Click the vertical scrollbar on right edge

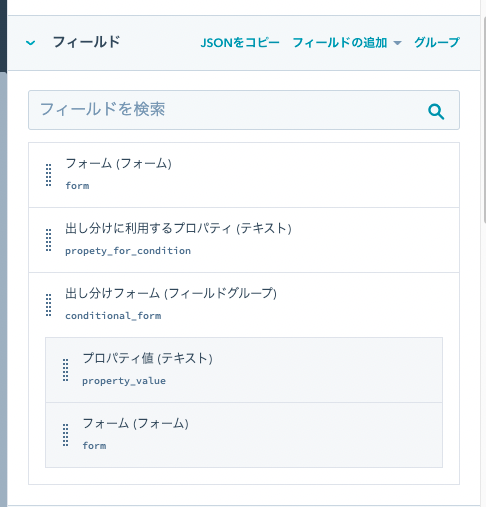(484, 120)
